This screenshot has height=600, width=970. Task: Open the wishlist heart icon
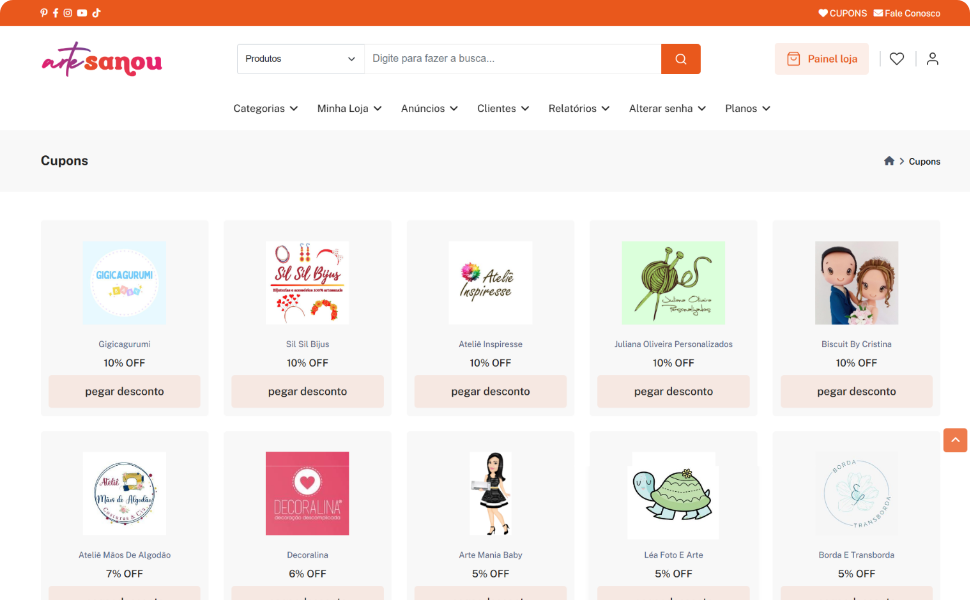897,59
